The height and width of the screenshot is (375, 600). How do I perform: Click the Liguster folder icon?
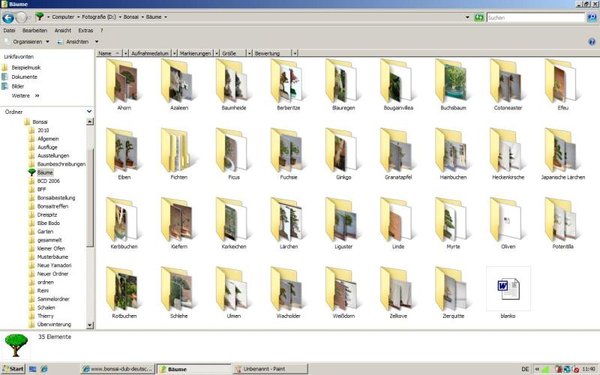pos(342,220)
